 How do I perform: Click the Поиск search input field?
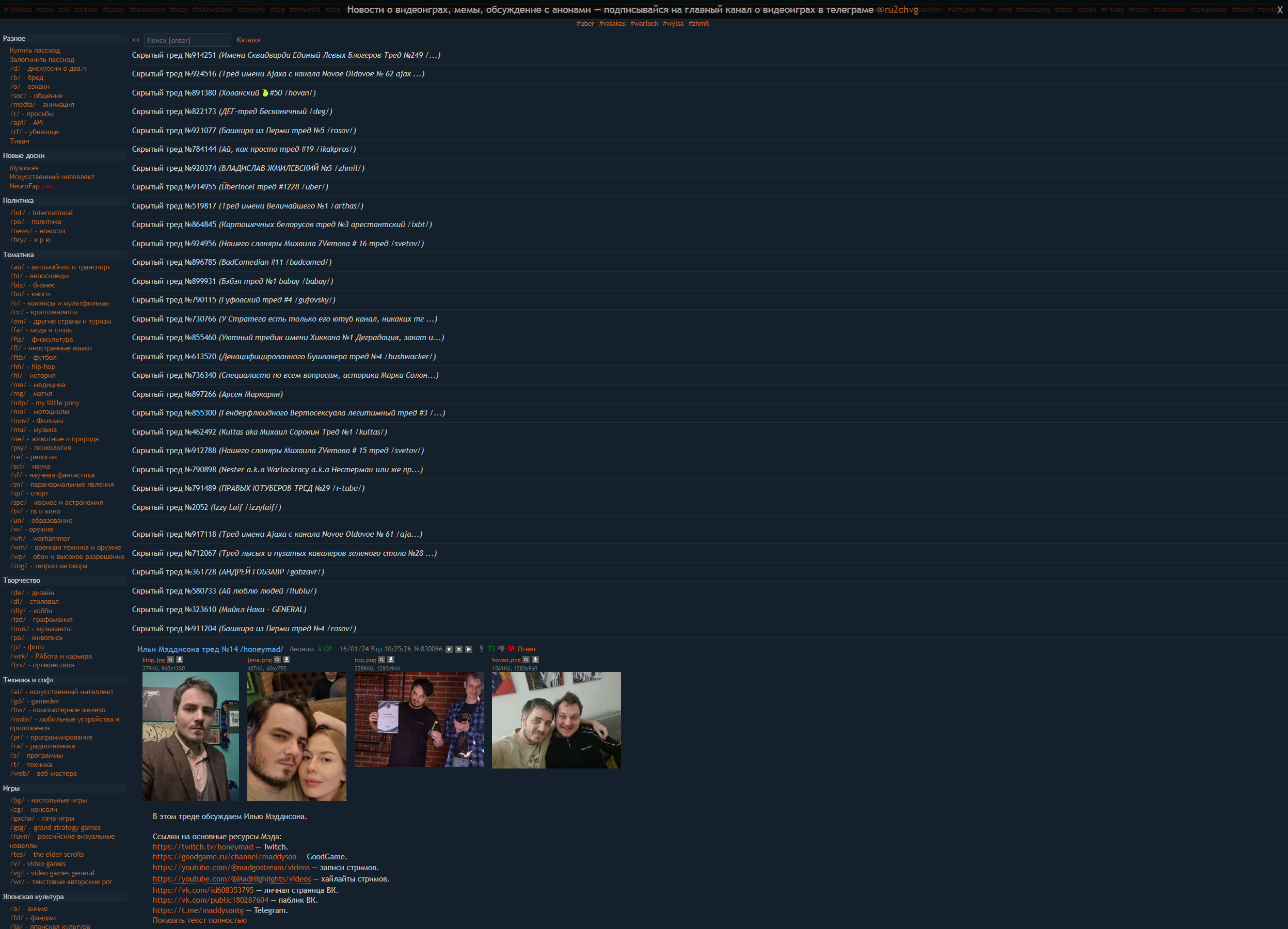[x=187, y=40]
